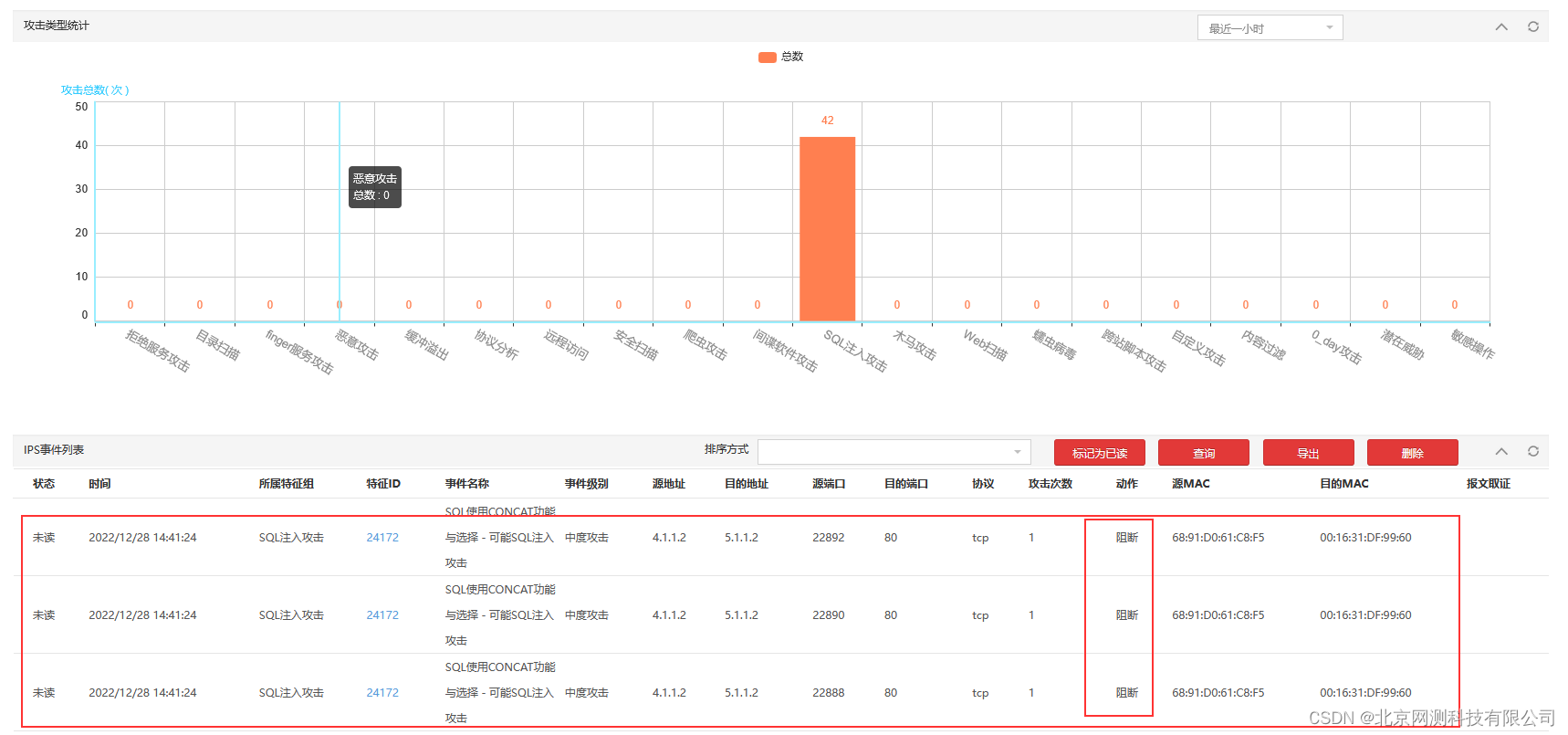Click the 敏感操作 axis label
Viewport: 1568px width, 735px height.
(1473, 345)
